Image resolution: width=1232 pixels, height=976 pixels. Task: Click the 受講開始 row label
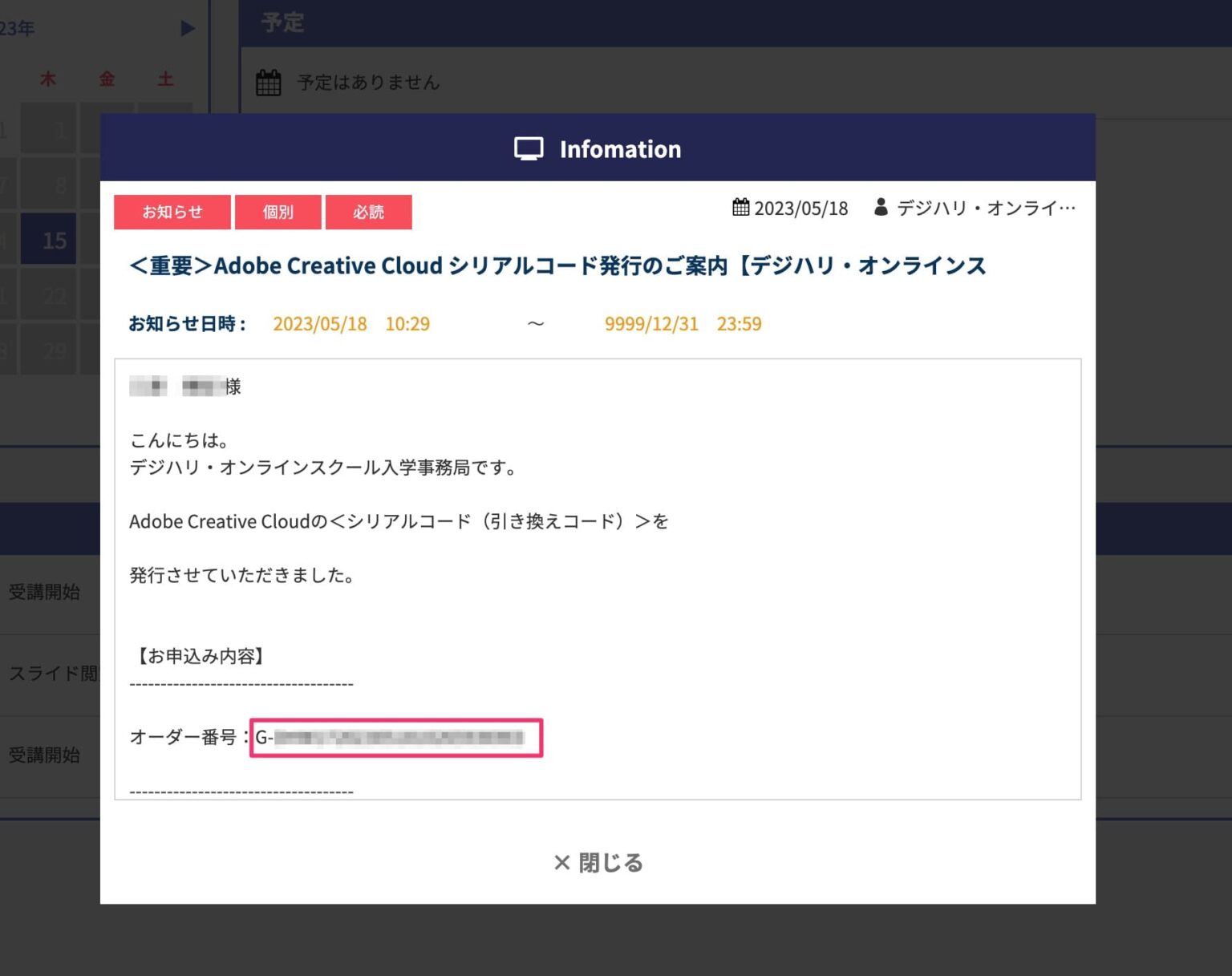point(44,592)
